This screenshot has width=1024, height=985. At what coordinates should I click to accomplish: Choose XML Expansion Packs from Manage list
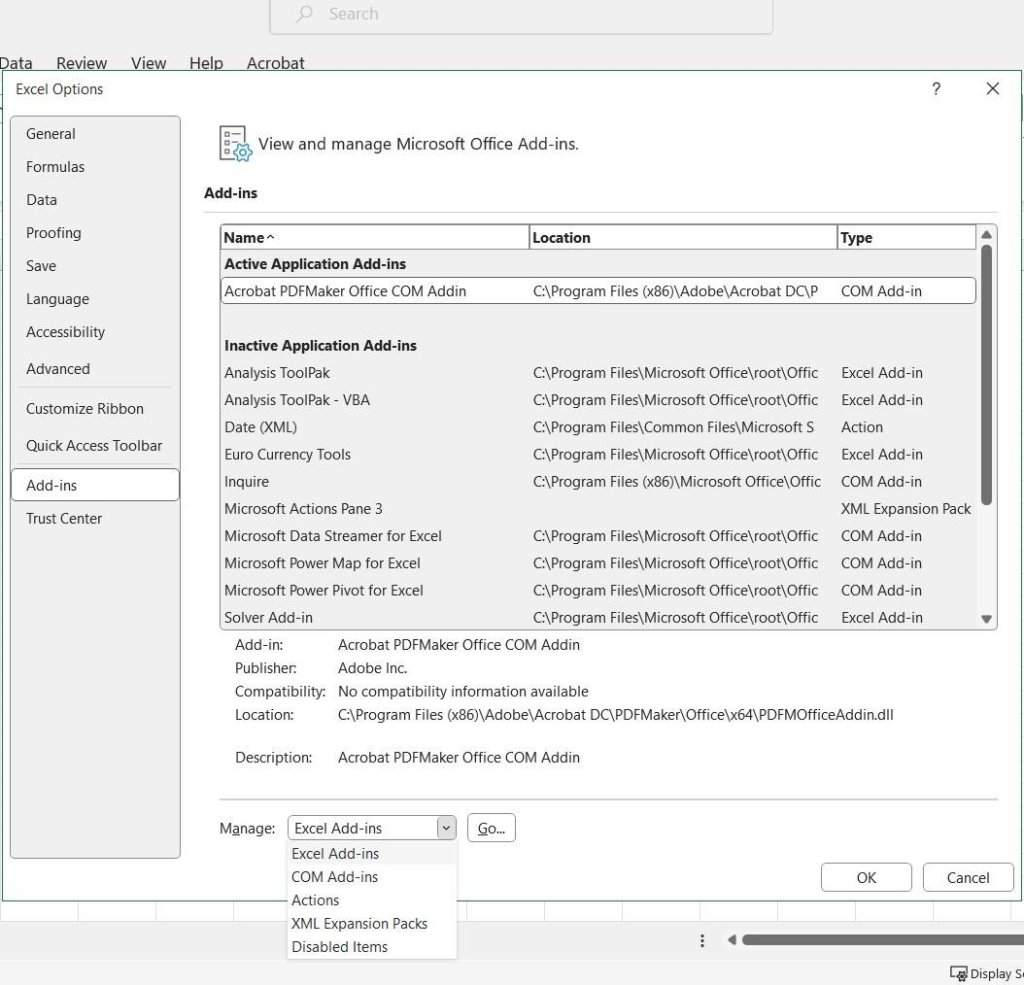point(372,924)
